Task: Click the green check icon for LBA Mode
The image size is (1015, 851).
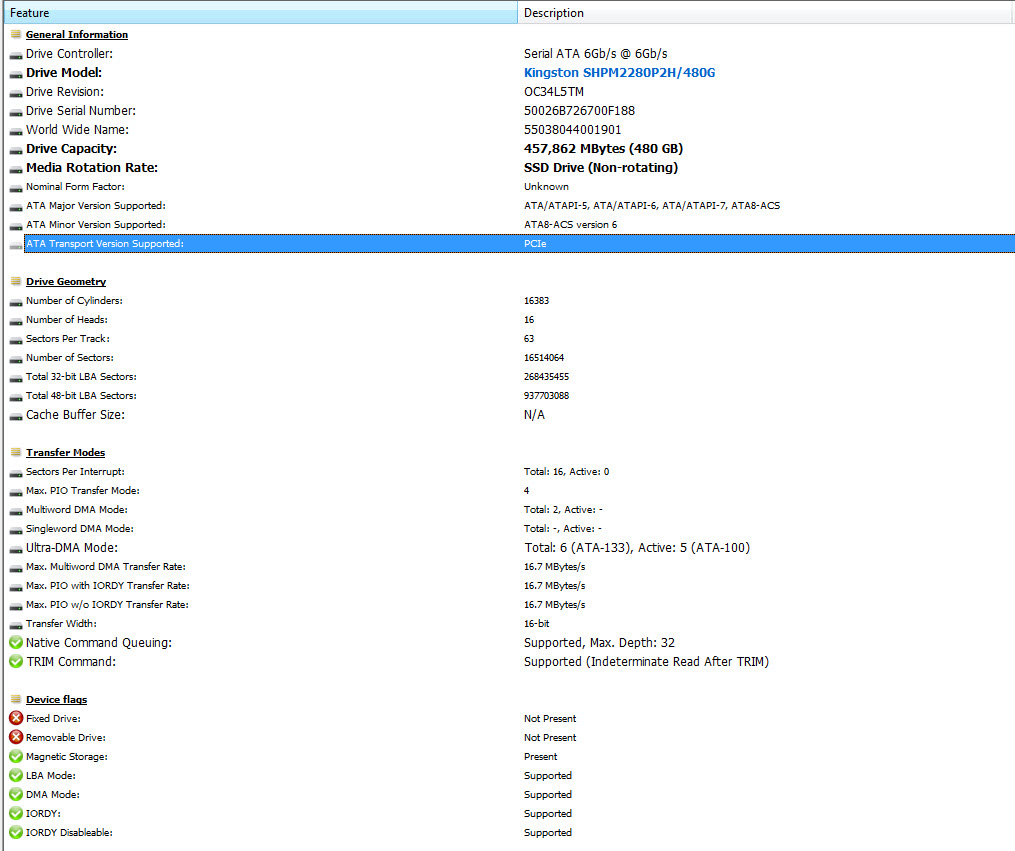Action: click(x=16, y=775)
